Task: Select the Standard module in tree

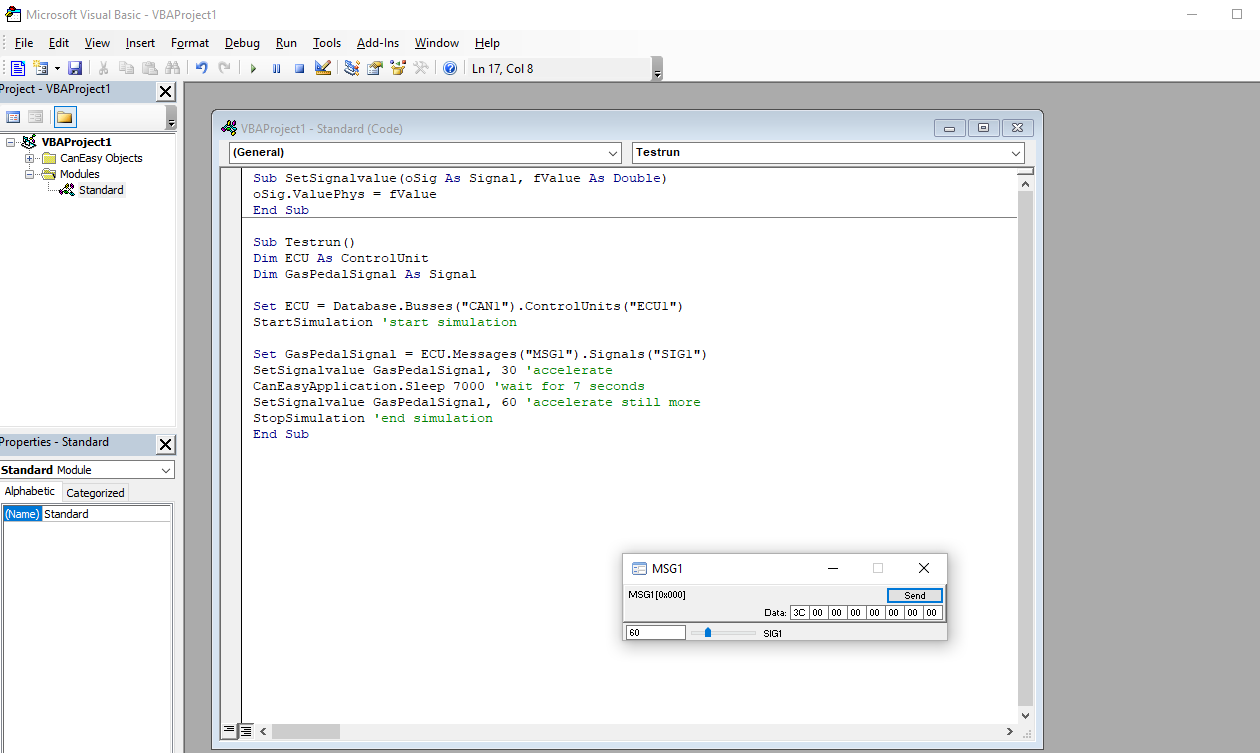Action: [x=101, y=190]
